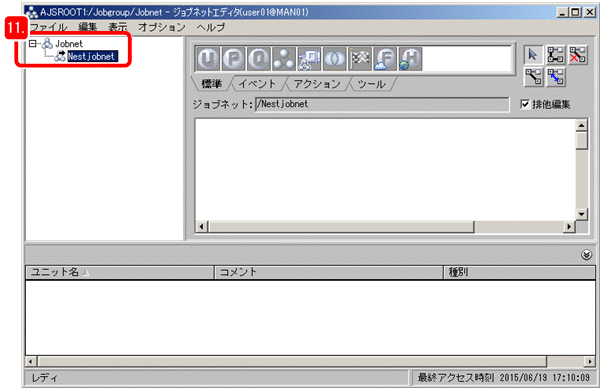Toggle the 排他編集 exclusive edit checkbox
The image size is (604, 392).
point(525,104)
